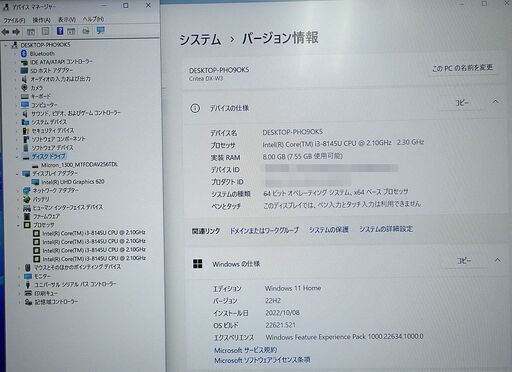Select the ヒューマン インターフェイス デバイス icon
This screenshot has height=372, width=512.
tap(27, 208)
